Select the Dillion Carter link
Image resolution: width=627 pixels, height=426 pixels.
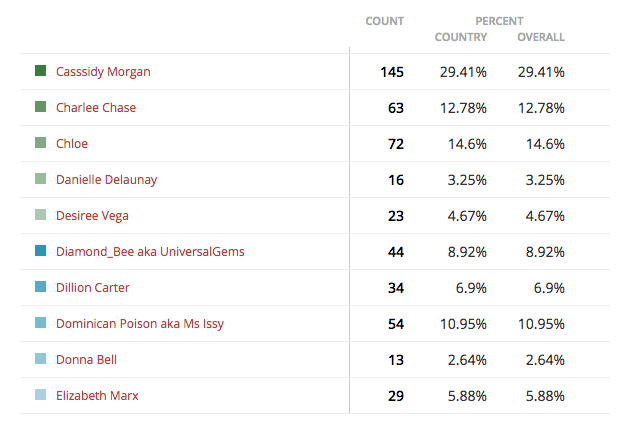[93, 288]
